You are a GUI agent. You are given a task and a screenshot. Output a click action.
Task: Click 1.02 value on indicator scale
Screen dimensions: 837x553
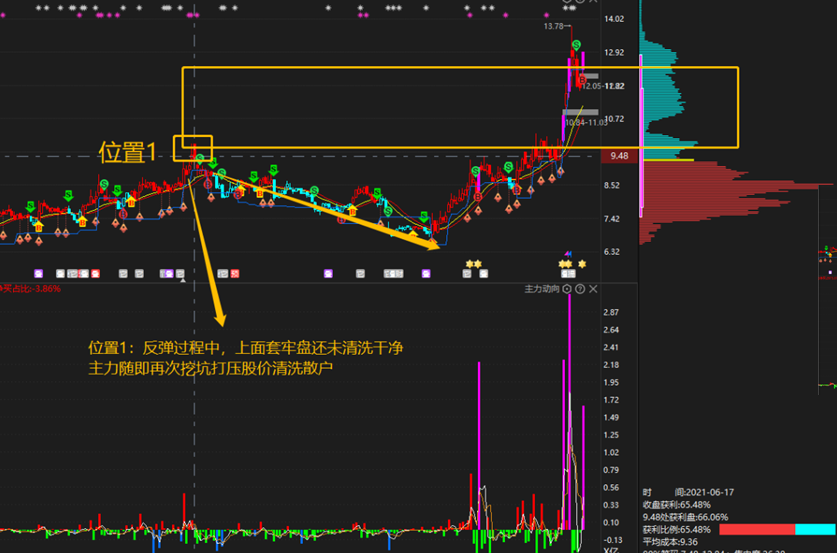click(611, 453)
